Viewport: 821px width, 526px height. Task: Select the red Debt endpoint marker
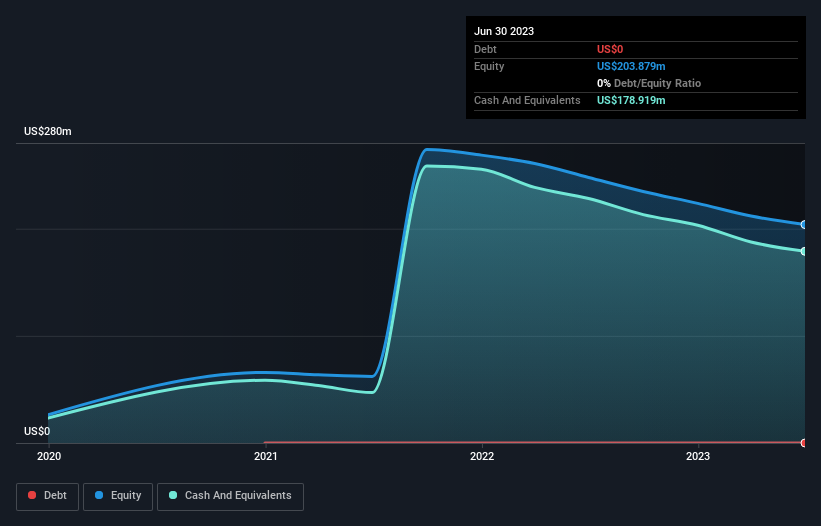pyautogui.click(x=804, y=443)
